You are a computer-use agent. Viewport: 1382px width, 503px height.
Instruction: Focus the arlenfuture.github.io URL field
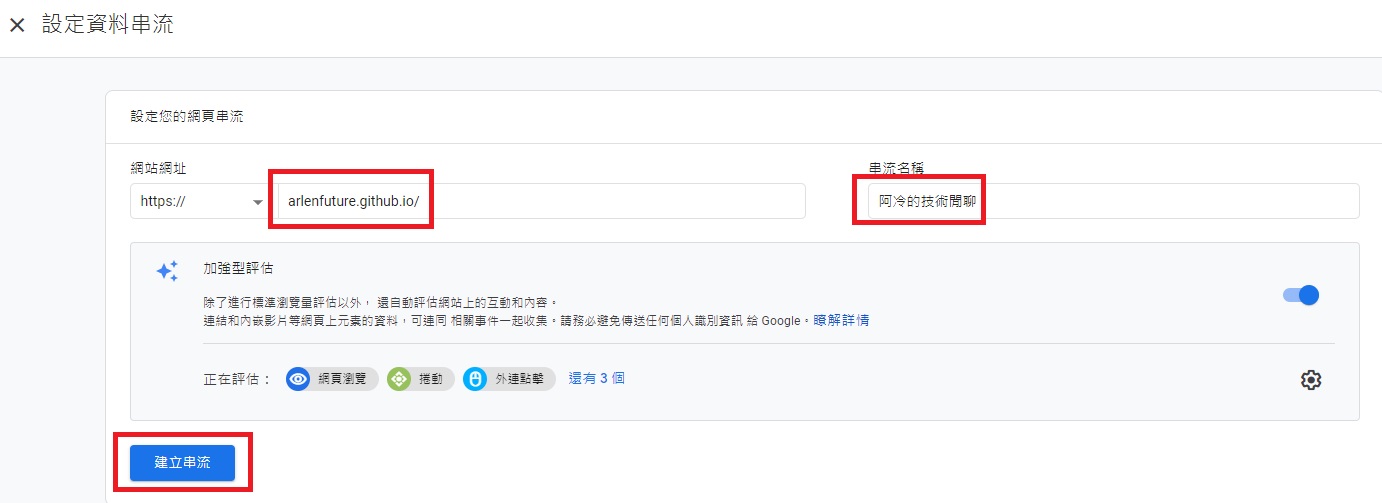tap(540, 201)
